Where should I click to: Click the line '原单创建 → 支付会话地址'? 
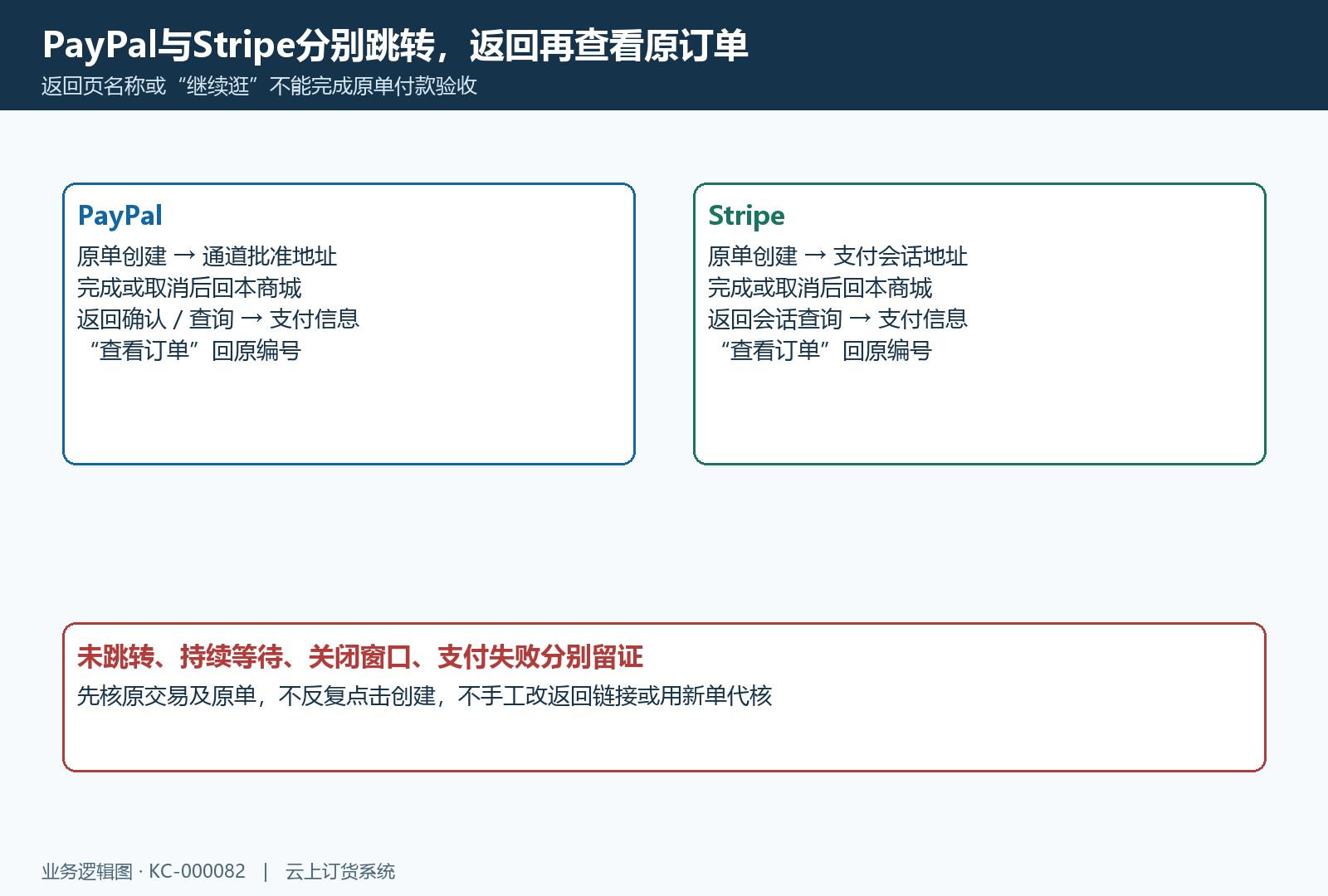[x=837, y=256]
